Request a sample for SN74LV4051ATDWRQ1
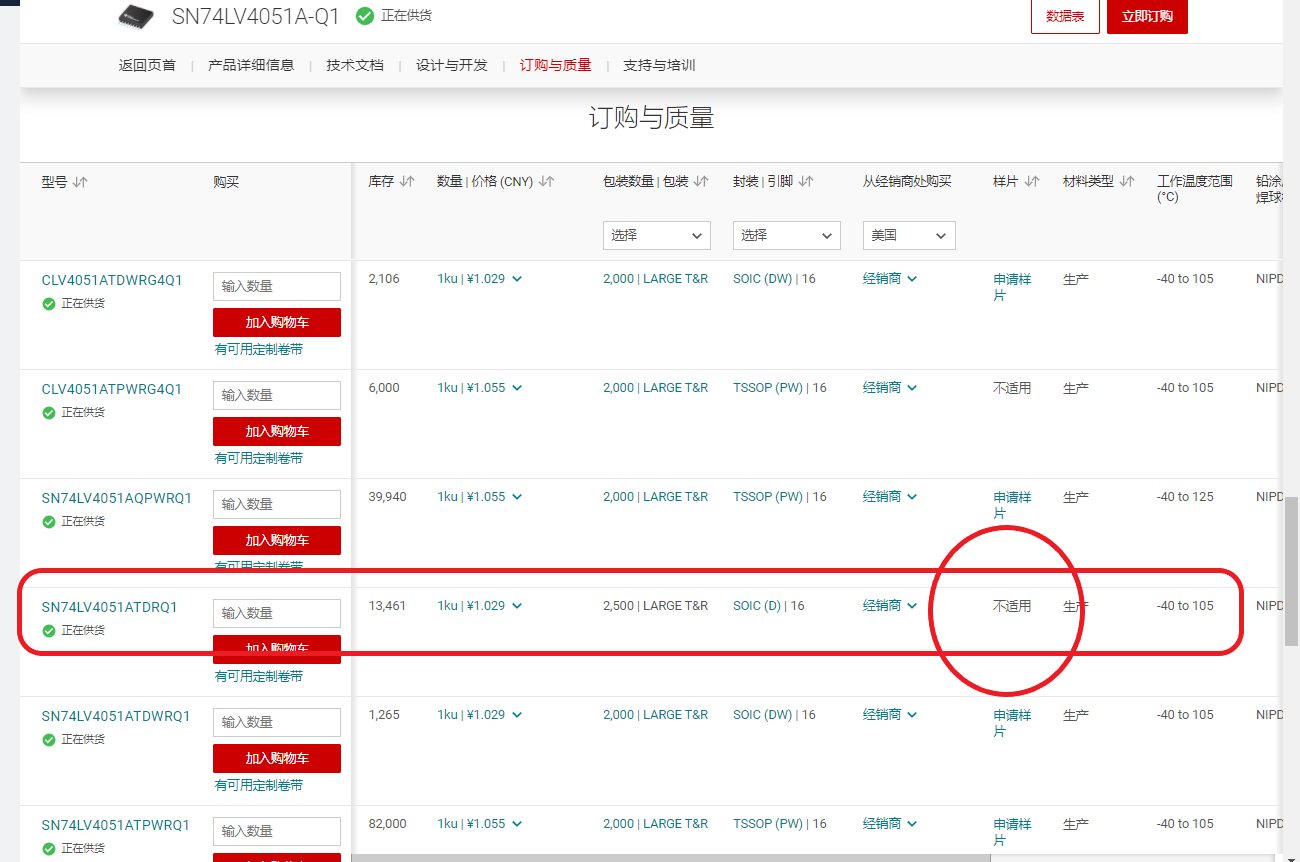The image size is (1300, 862). click(x=1012, y=723)
